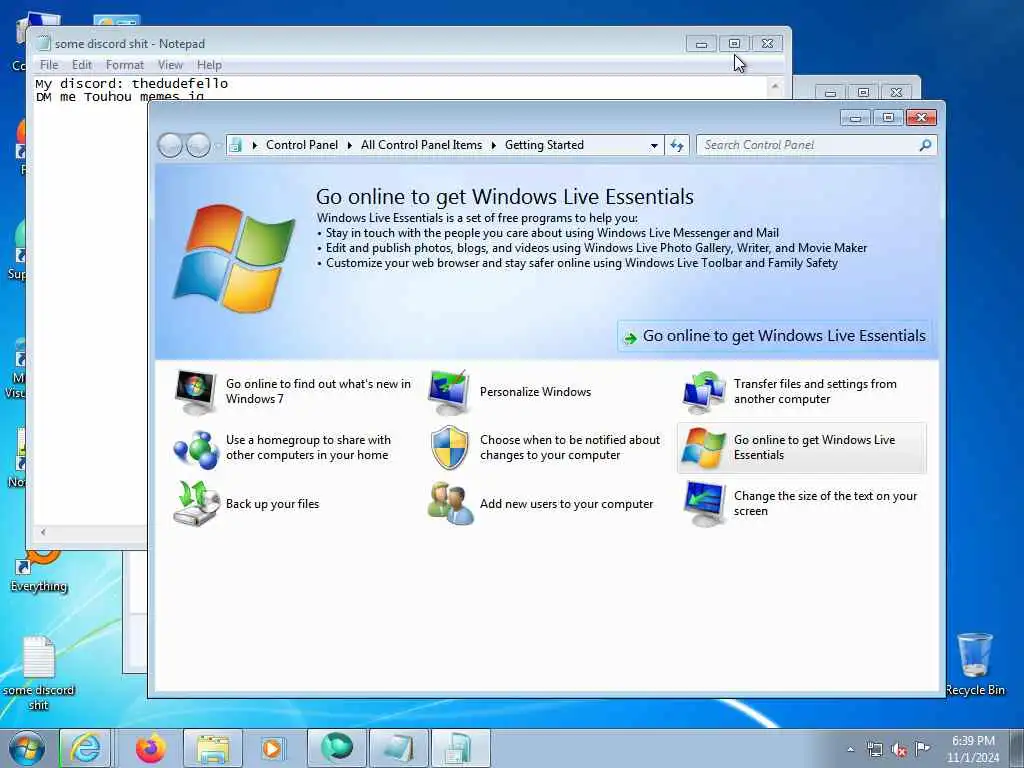This screenshot has width=1024, height=768.
Task: Click 'Back up your files' text link
Action: [272, 504]
